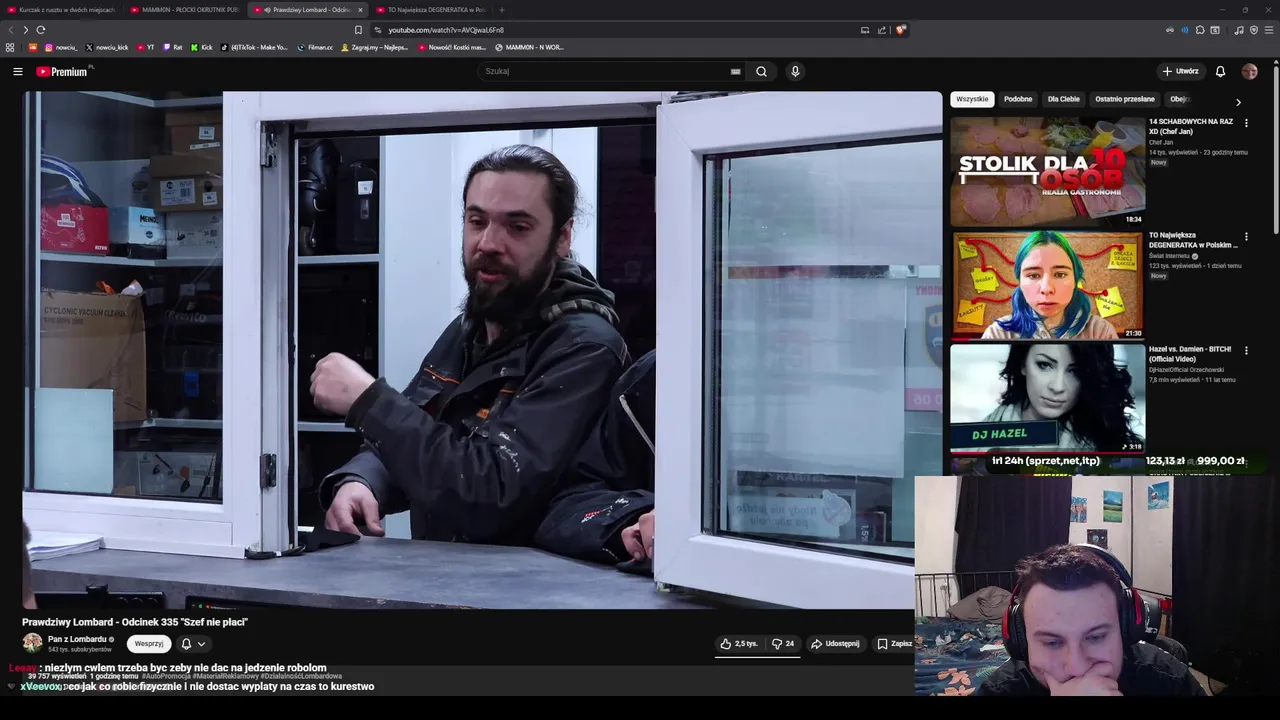Open the apps grid icon in bookmarks bar
This screenshot has width=1280, height=720.
tap(10, 47)
